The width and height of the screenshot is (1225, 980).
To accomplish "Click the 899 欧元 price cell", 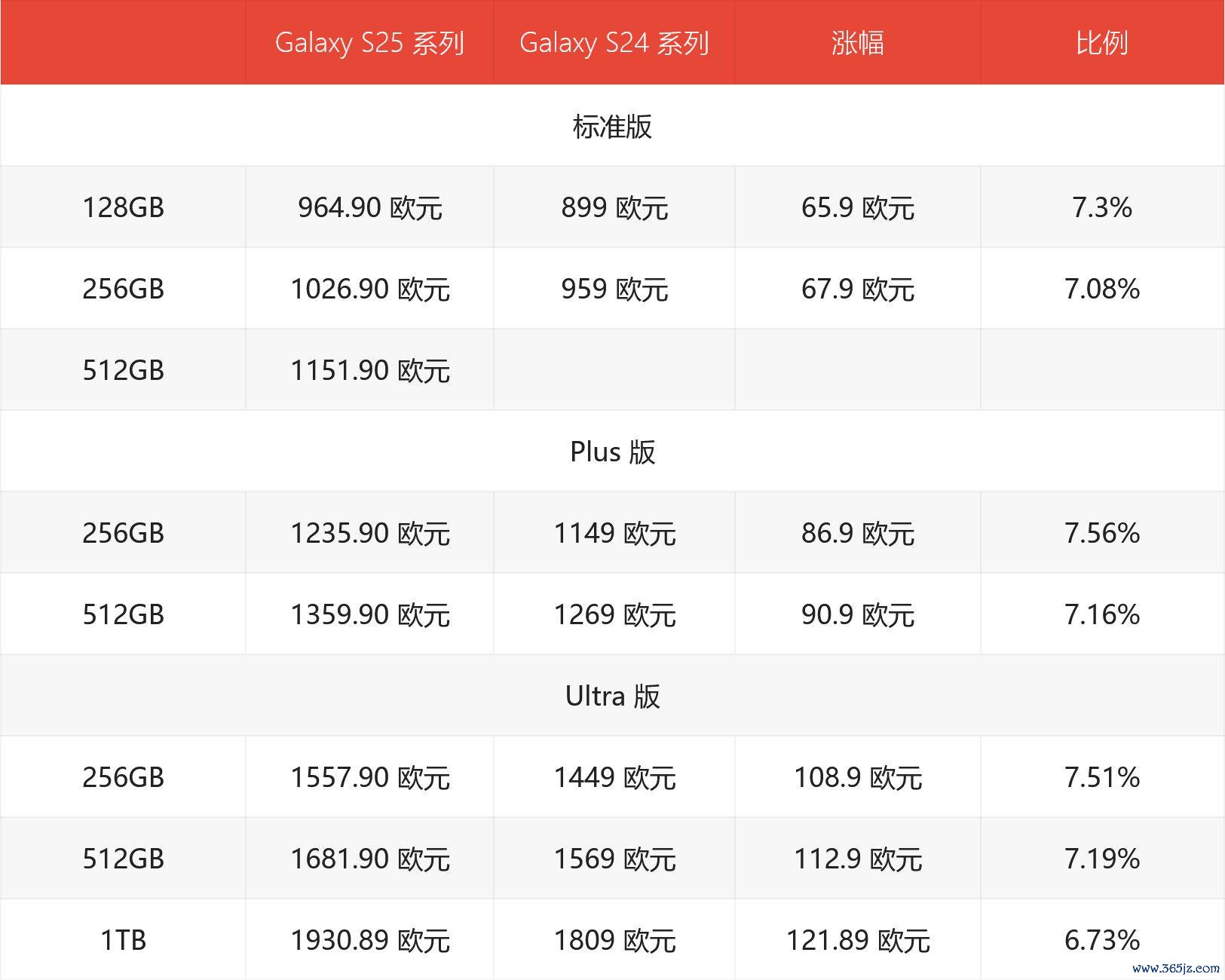I will click(614, 208).
